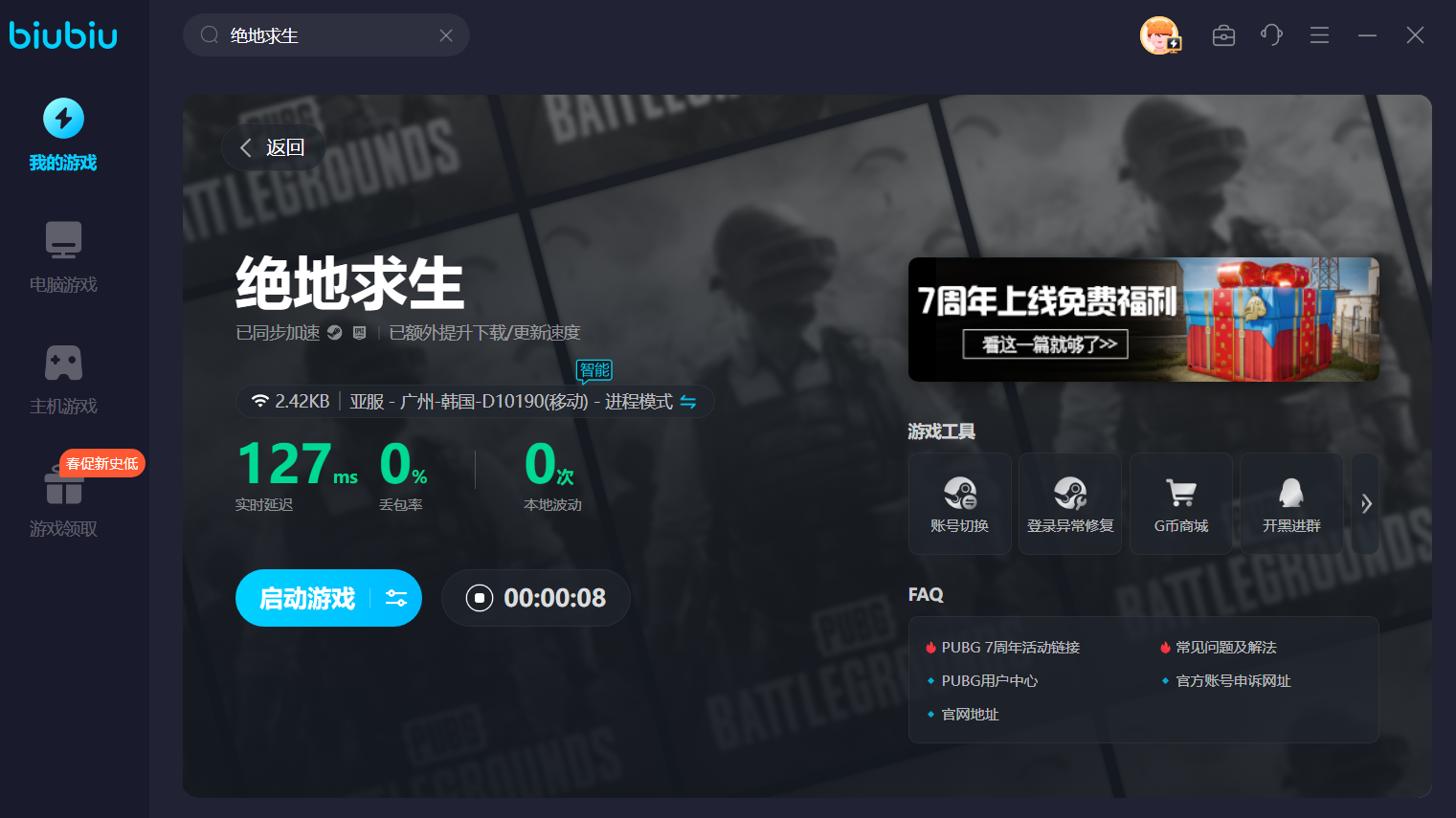Screen dimensions: 1456x818
Task: Open launch settings sliders icon
Action: pyautogui.click(x=396, y=598)
